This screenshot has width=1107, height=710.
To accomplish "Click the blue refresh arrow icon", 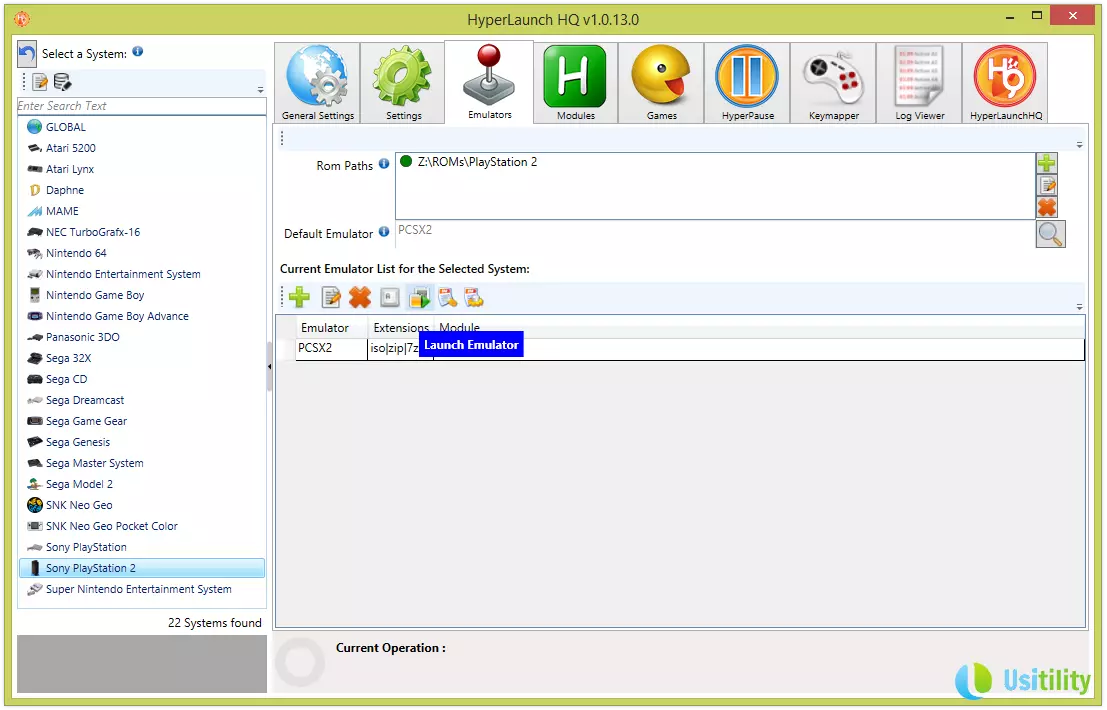I will pyautogui.click(x=27, y=53).
